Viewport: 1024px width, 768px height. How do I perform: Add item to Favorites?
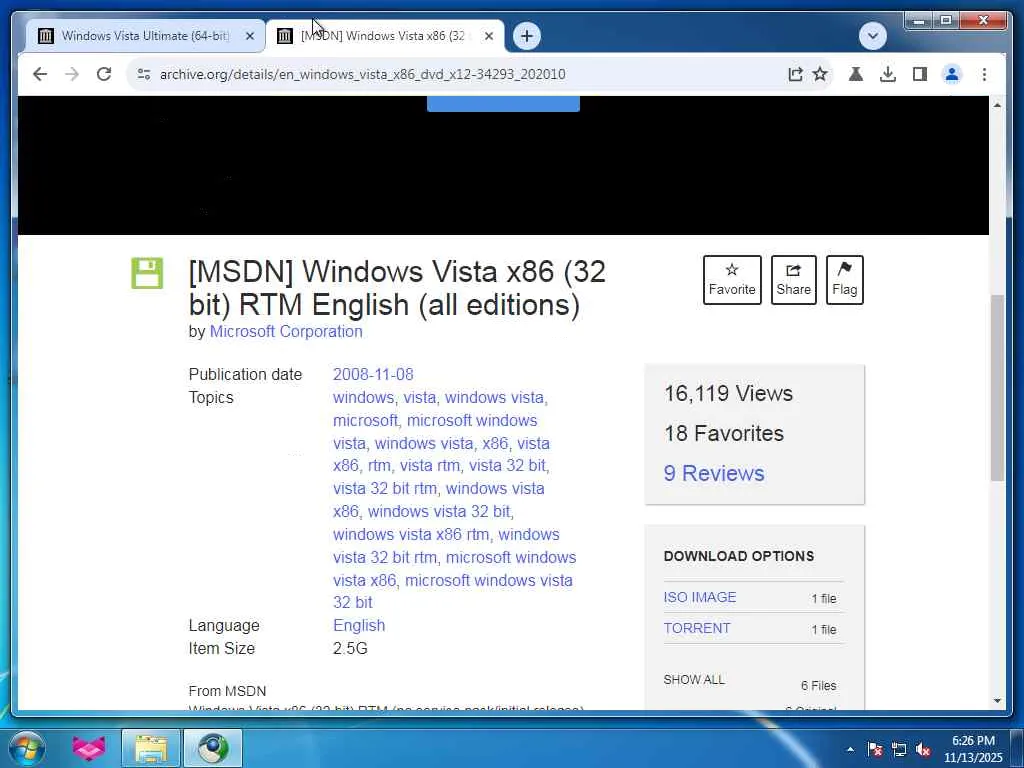click(x=732, y=280)
